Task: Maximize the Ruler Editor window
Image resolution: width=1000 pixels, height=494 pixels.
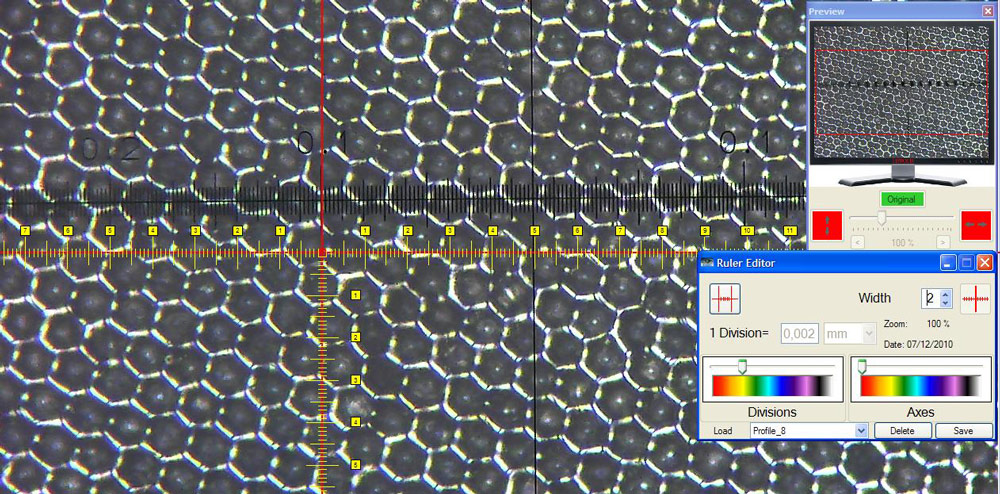Action: point(967,262)
